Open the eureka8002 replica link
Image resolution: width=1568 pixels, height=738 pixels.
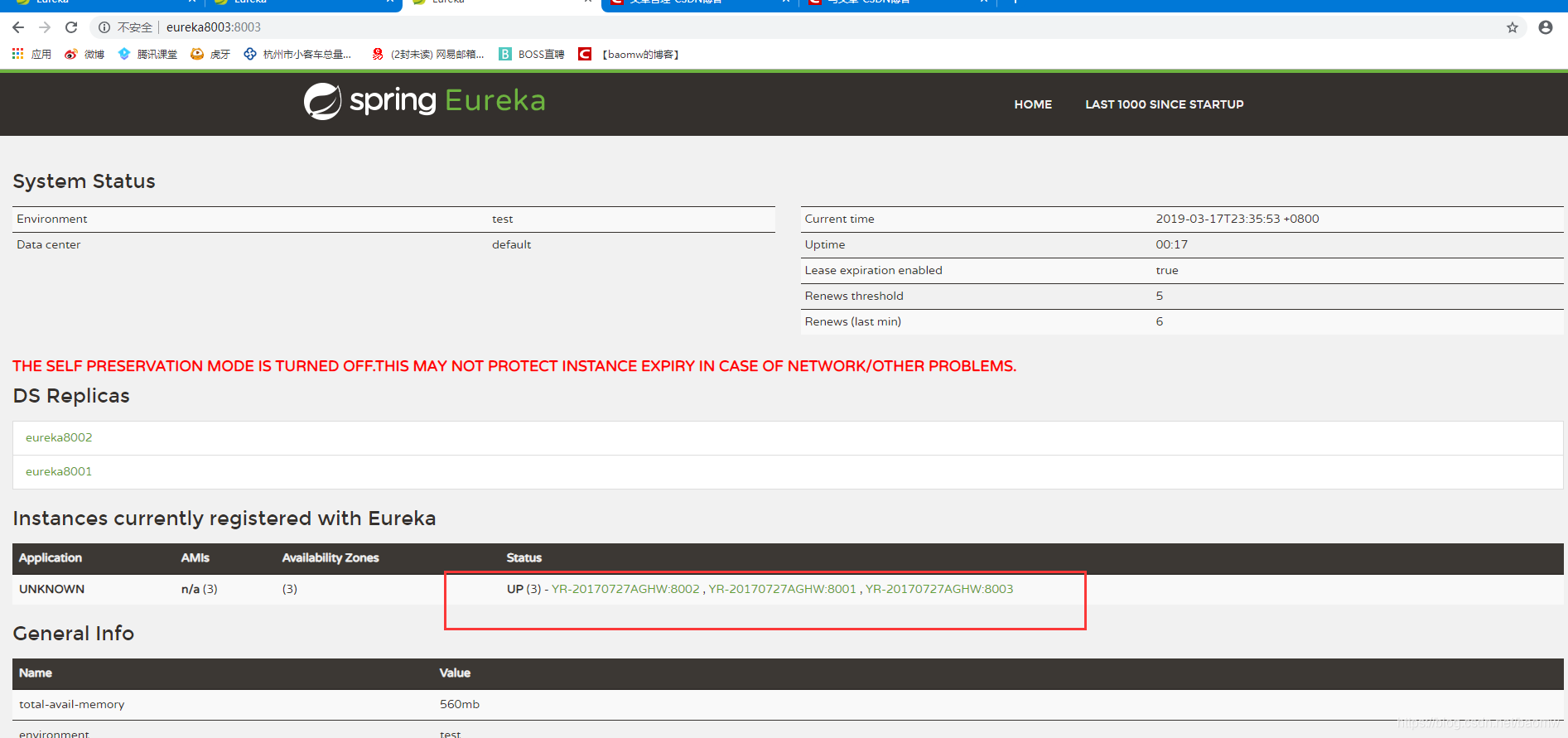(x=59, y=437)
